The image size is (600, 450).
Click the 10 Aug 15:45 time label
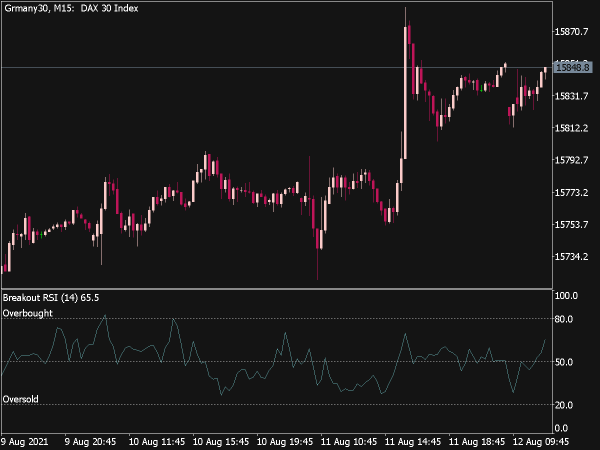click(x=221, y=442)
